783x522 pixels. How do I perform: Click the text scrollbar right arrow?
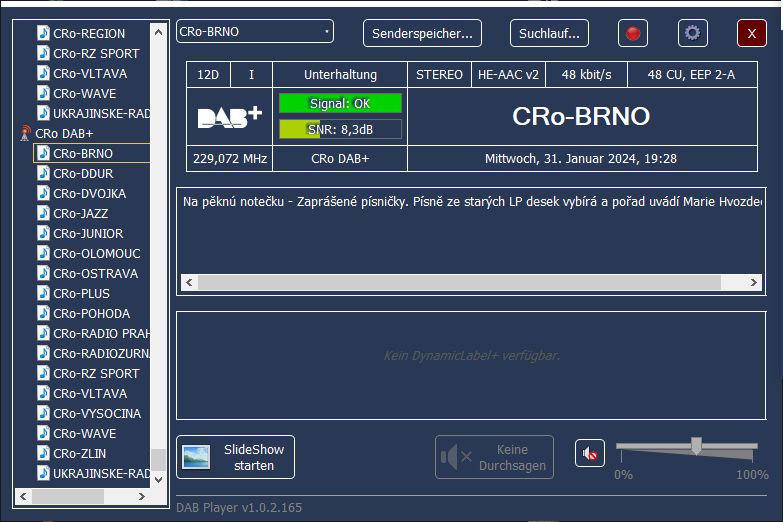click(x=758, y=283)
